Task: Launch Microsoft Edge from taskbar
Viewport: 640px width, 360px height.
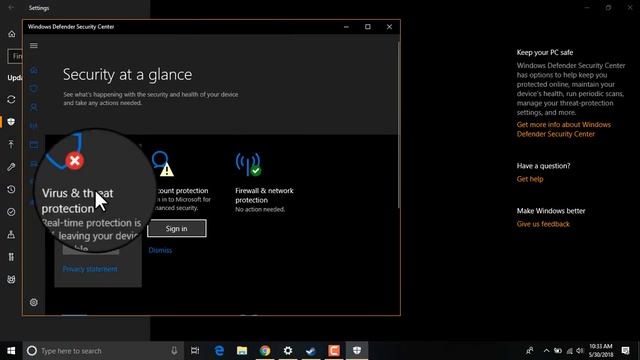Action: pyautogui.click(x=219, y=351)
